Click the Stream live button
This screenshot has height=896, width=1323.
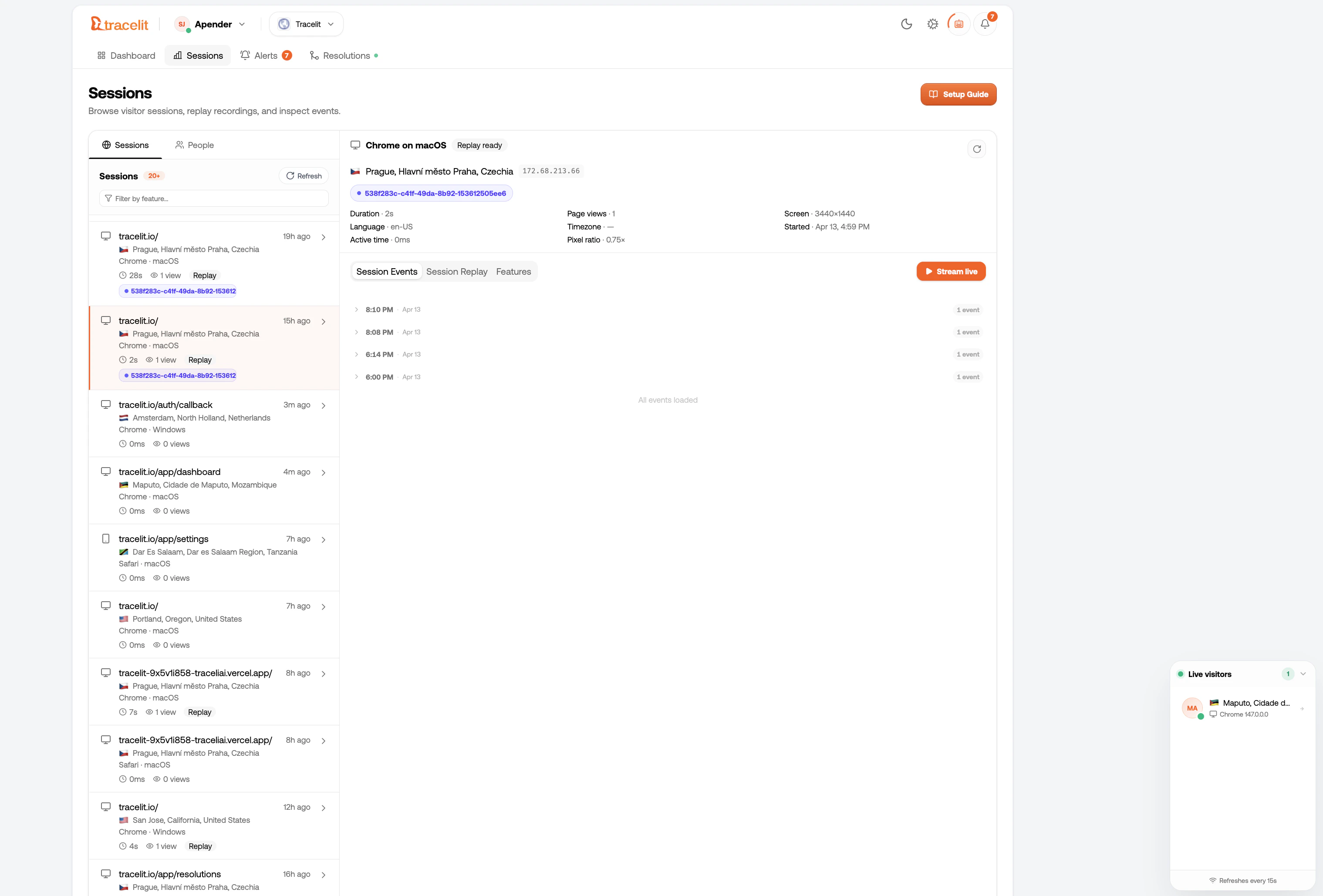tap(951, 272)
